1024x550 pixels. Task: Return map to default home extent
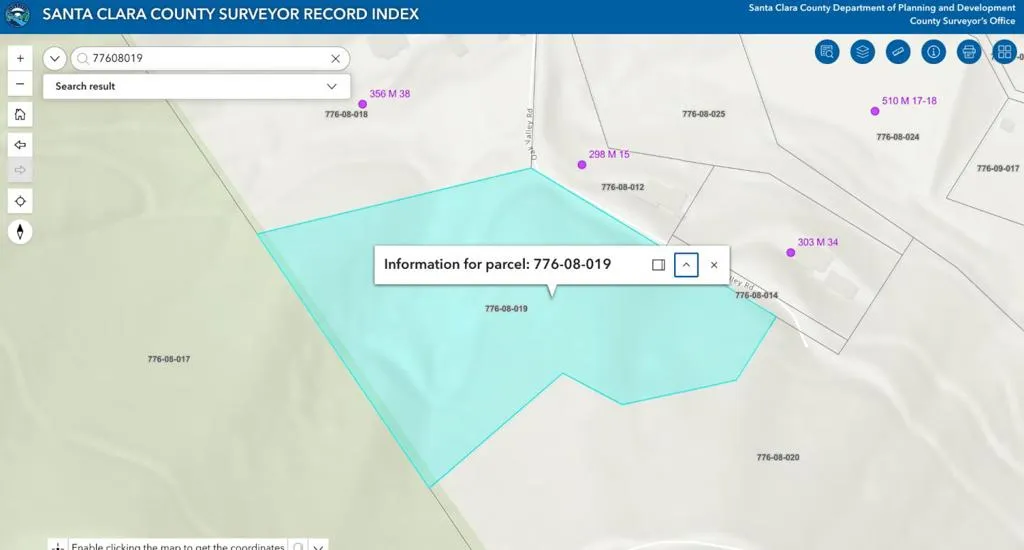[20, 114]
